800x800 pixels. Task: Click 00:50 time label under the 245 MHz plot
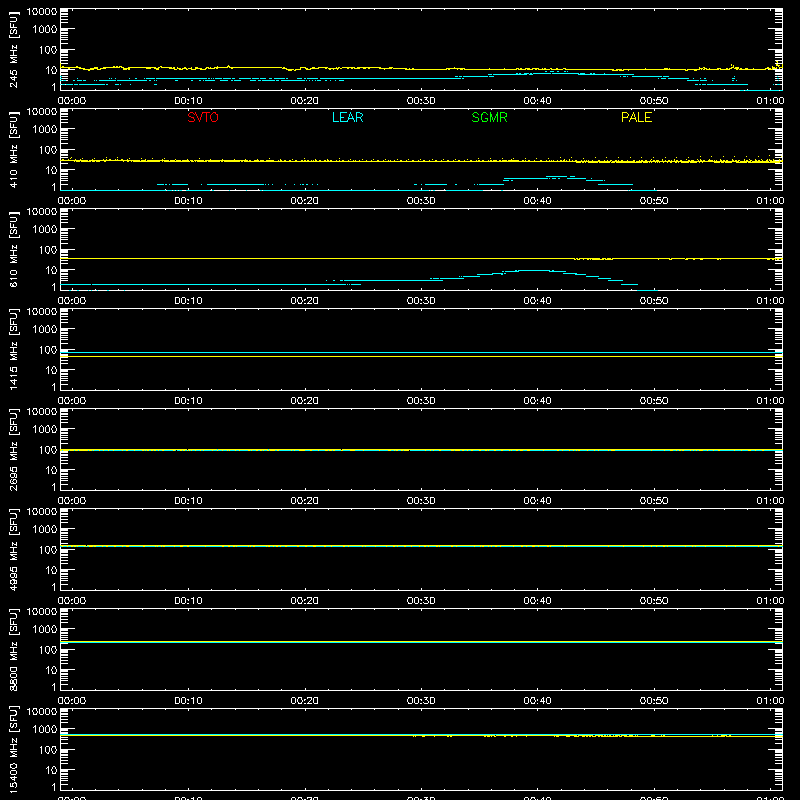click(x=654, y=101)
